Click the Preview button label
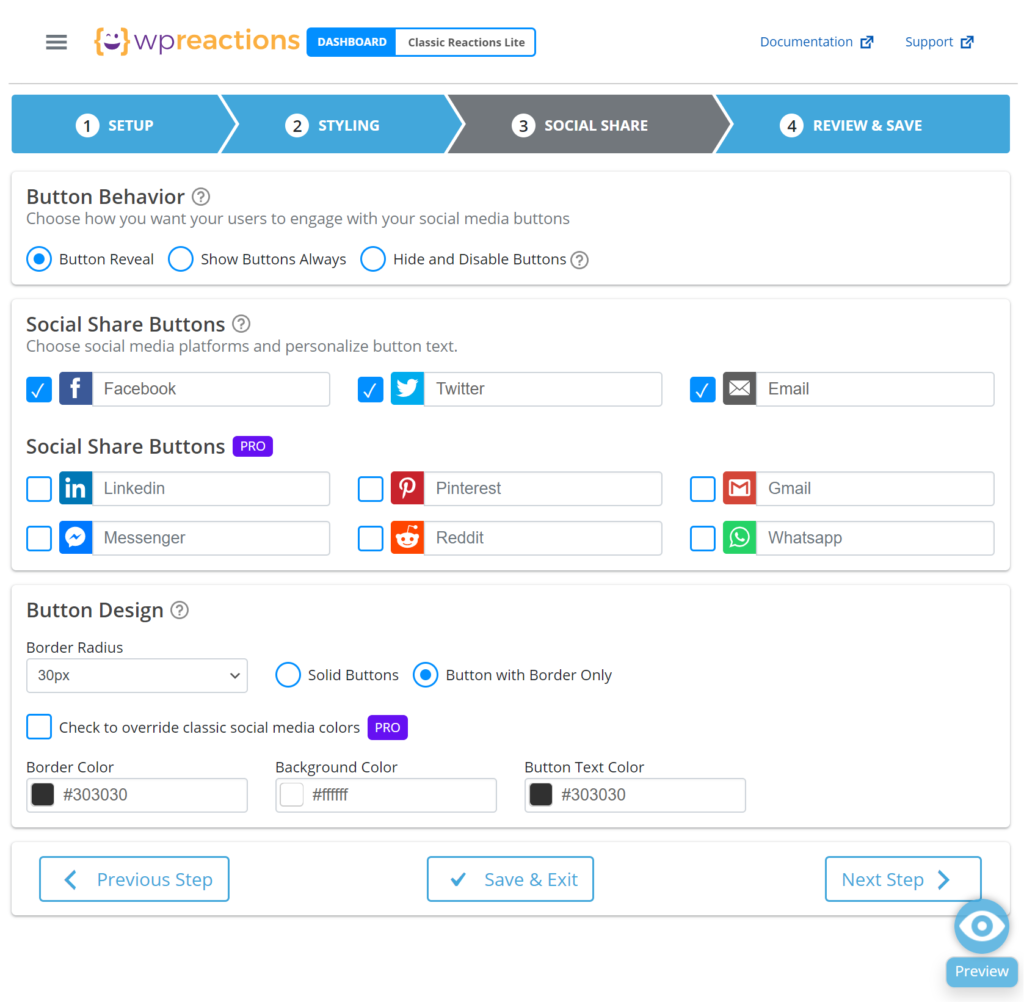Image resolution: width=1024 pixels, height=1002 pixels. click(982, 971)
